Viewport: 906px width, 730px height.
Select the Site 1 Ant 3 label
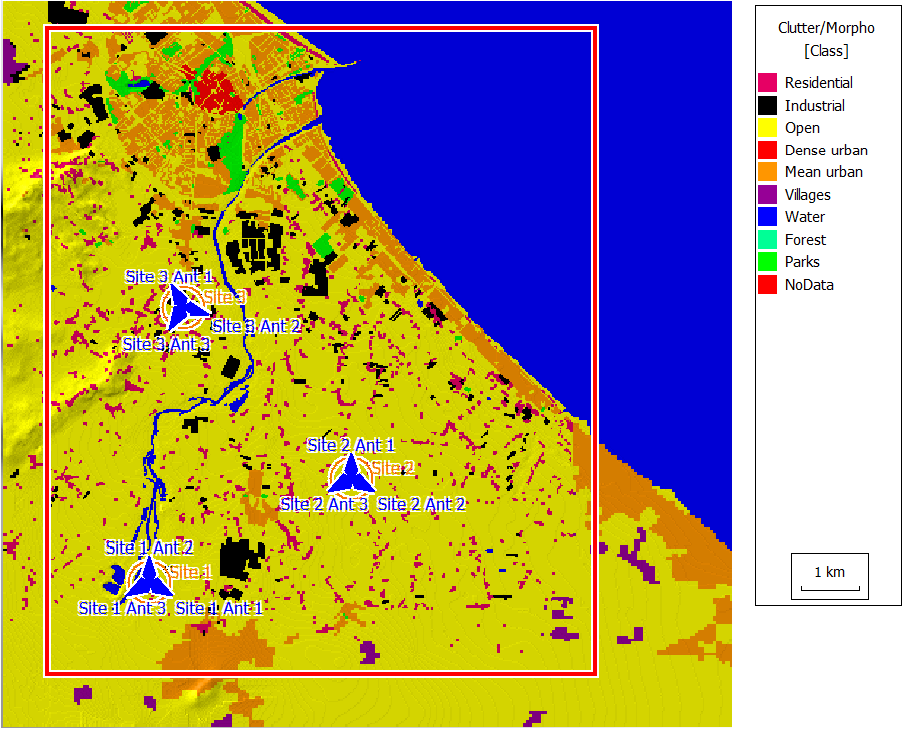click(122, 607)
